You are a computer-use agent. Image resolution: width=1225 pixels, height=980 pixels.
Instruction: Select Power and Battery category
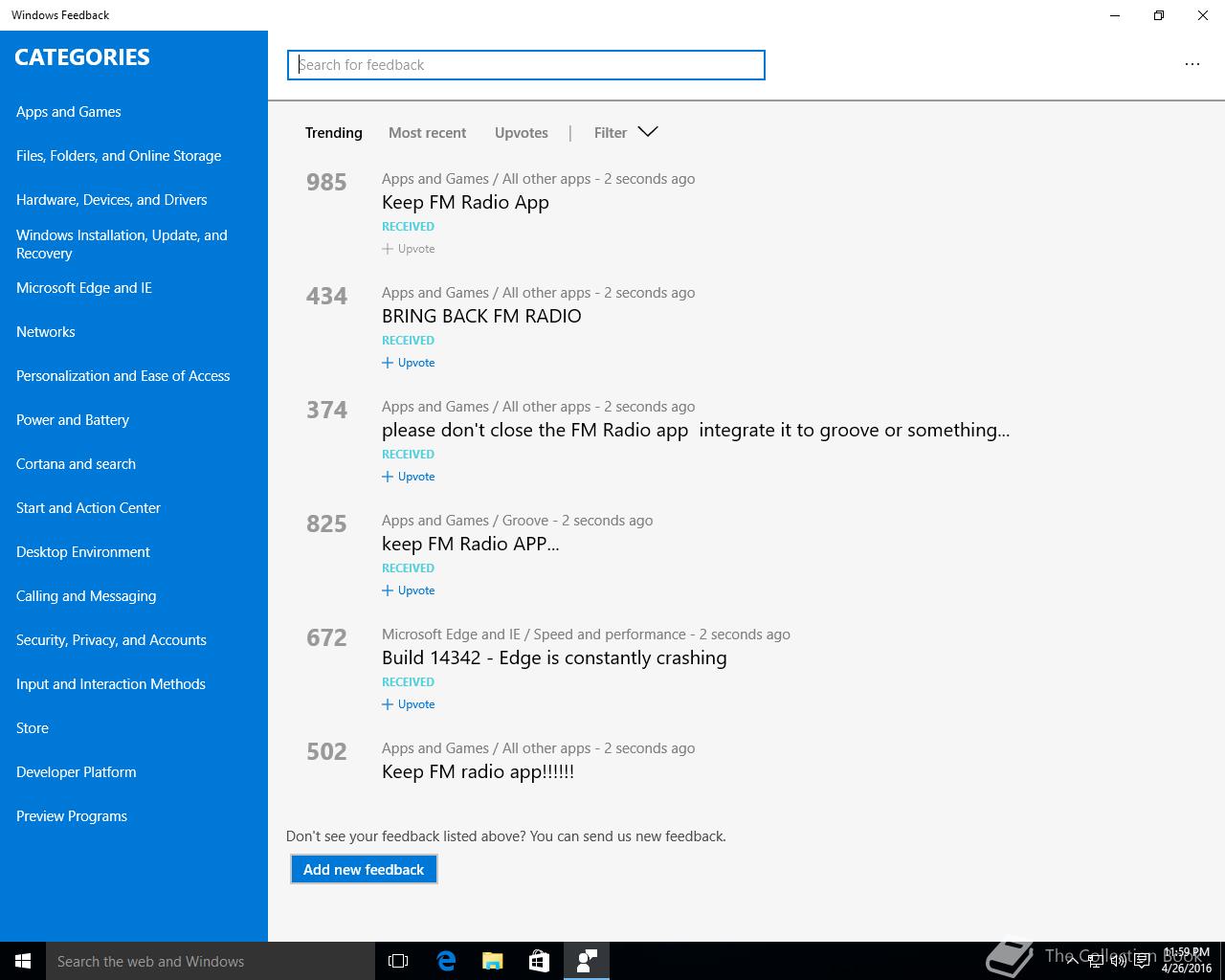pos(73,420)
